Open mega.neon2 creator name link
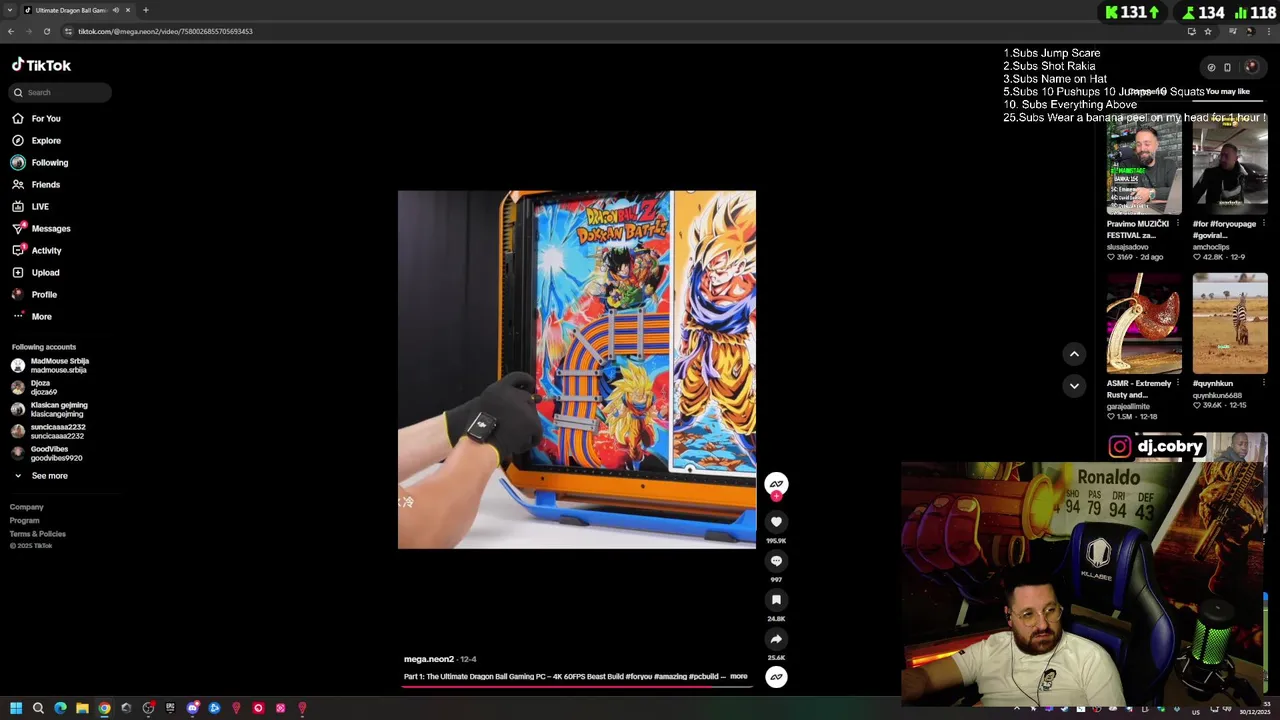The width and height of the screenshot is (1280, 720). tap(429, 660)
